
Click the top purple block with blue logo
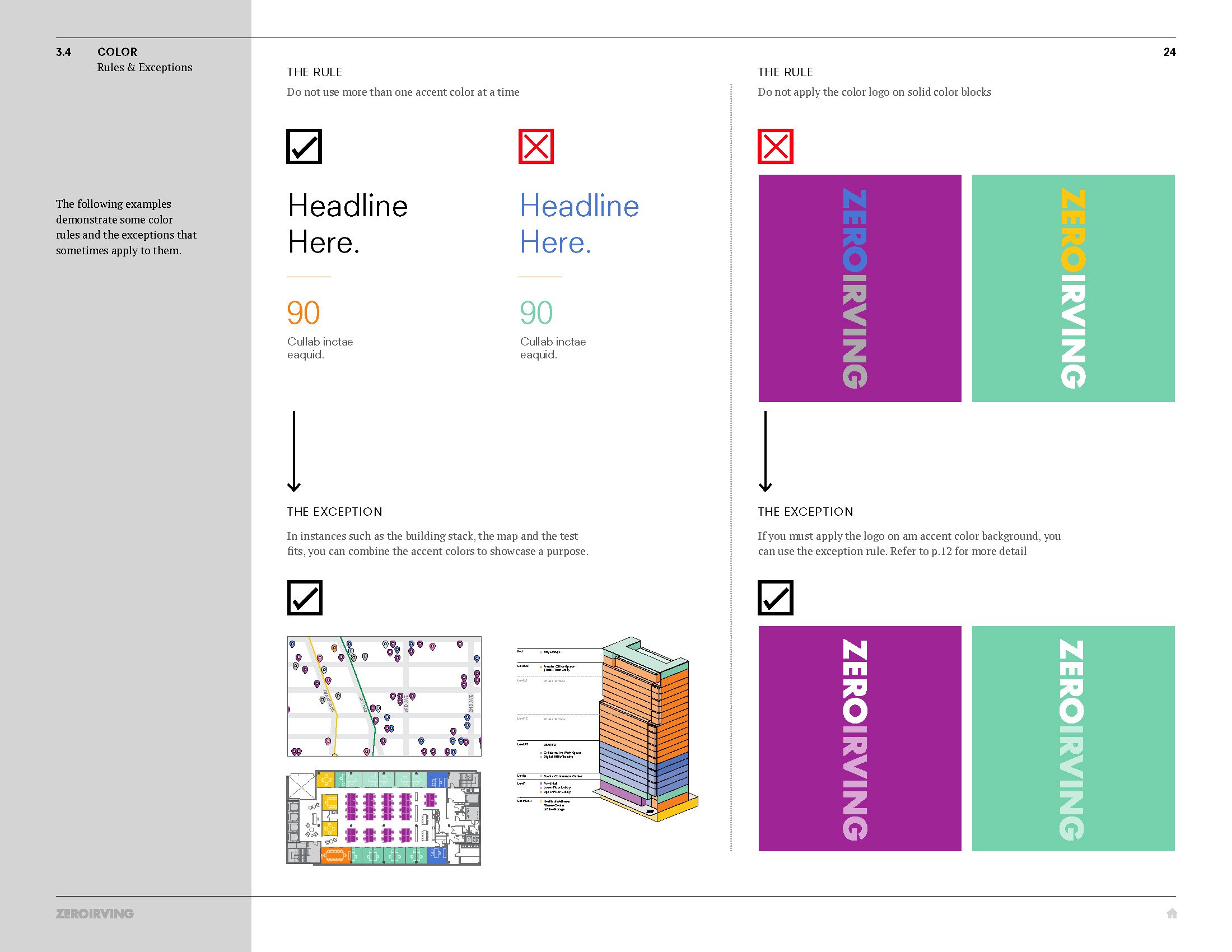tap(860, 288)
